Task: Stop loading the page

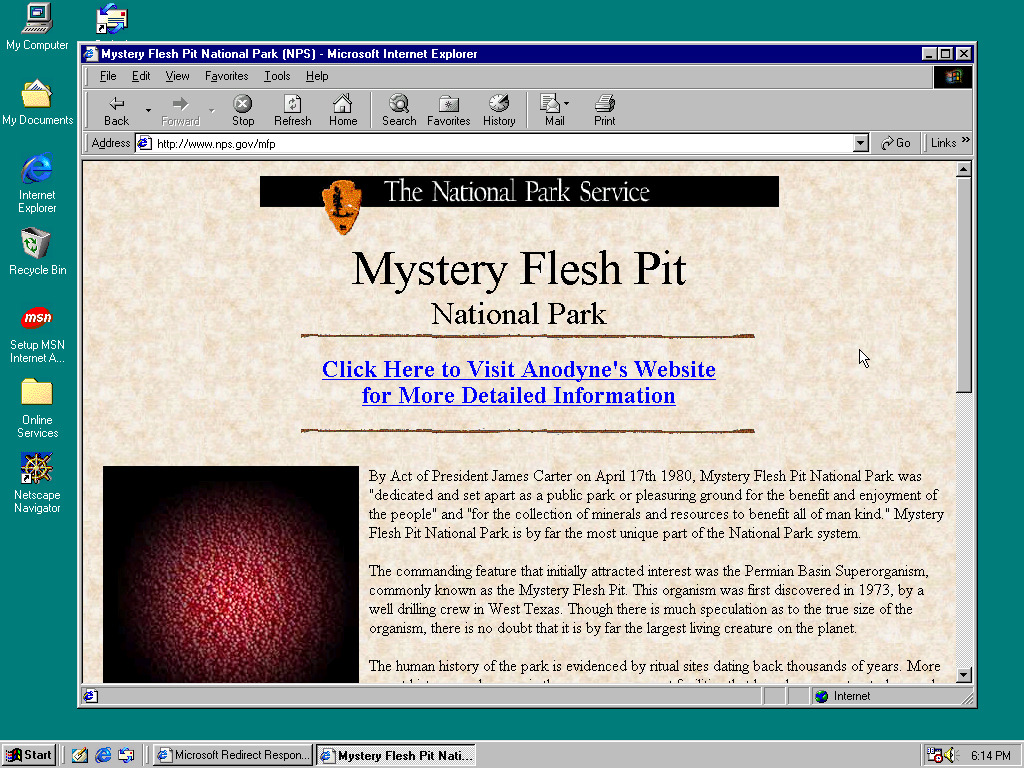Action: click(x=243, y=110)
